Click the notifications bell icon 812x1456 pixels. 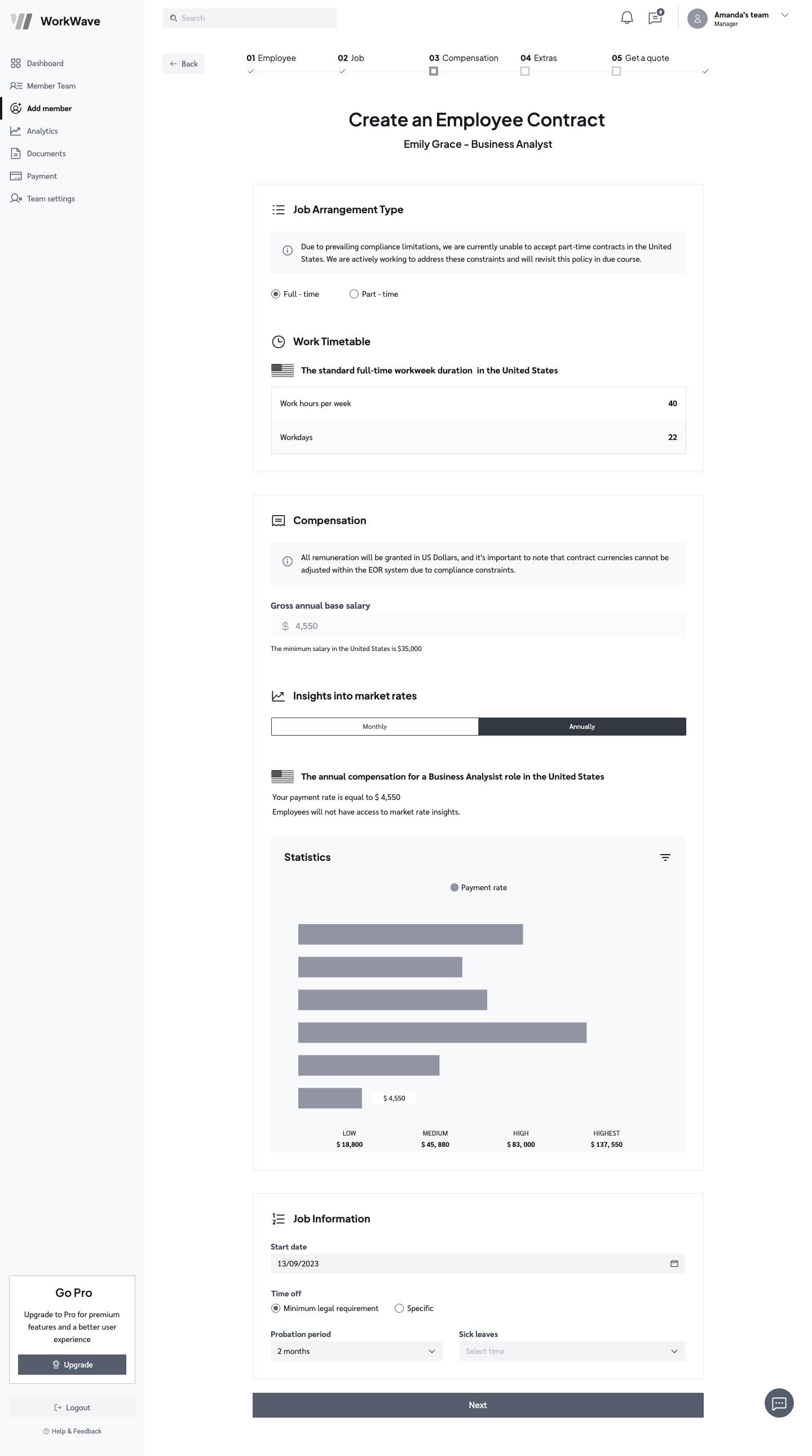(x=626, y=18)
